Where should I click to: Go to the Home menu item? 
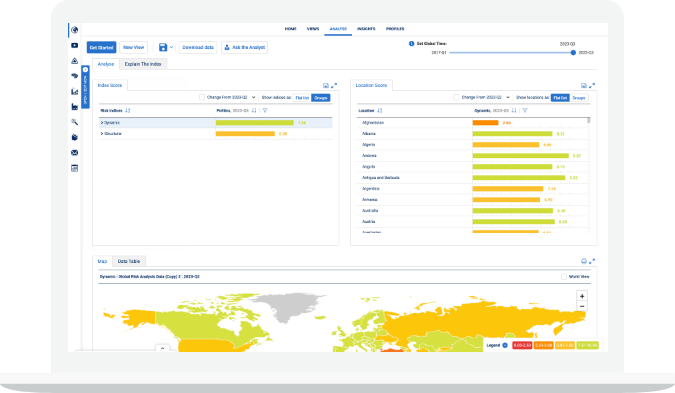coord(291,29)
